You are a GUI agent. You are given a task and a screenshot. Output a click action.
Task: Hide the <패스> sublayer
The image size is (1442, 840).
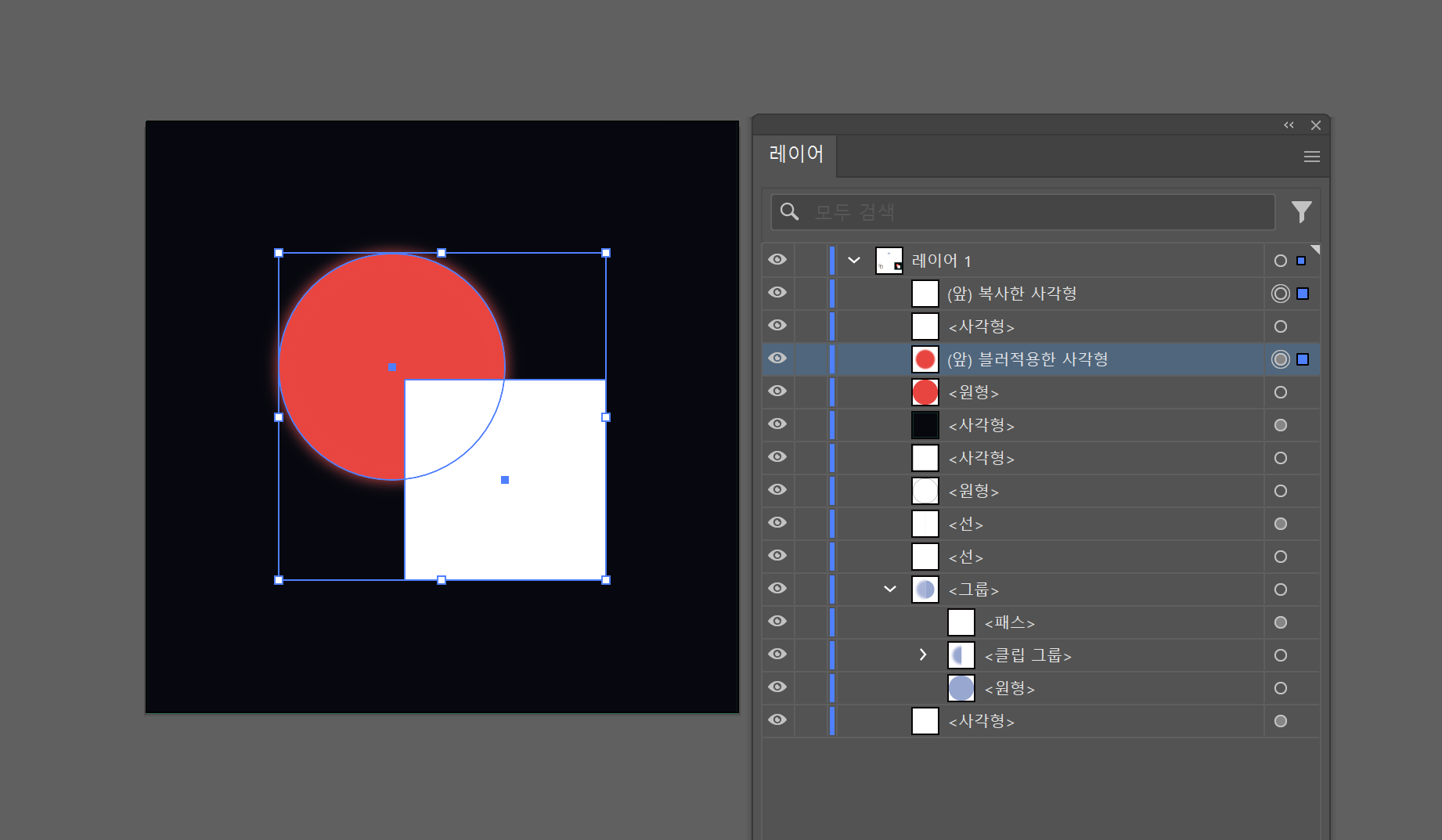777,622
